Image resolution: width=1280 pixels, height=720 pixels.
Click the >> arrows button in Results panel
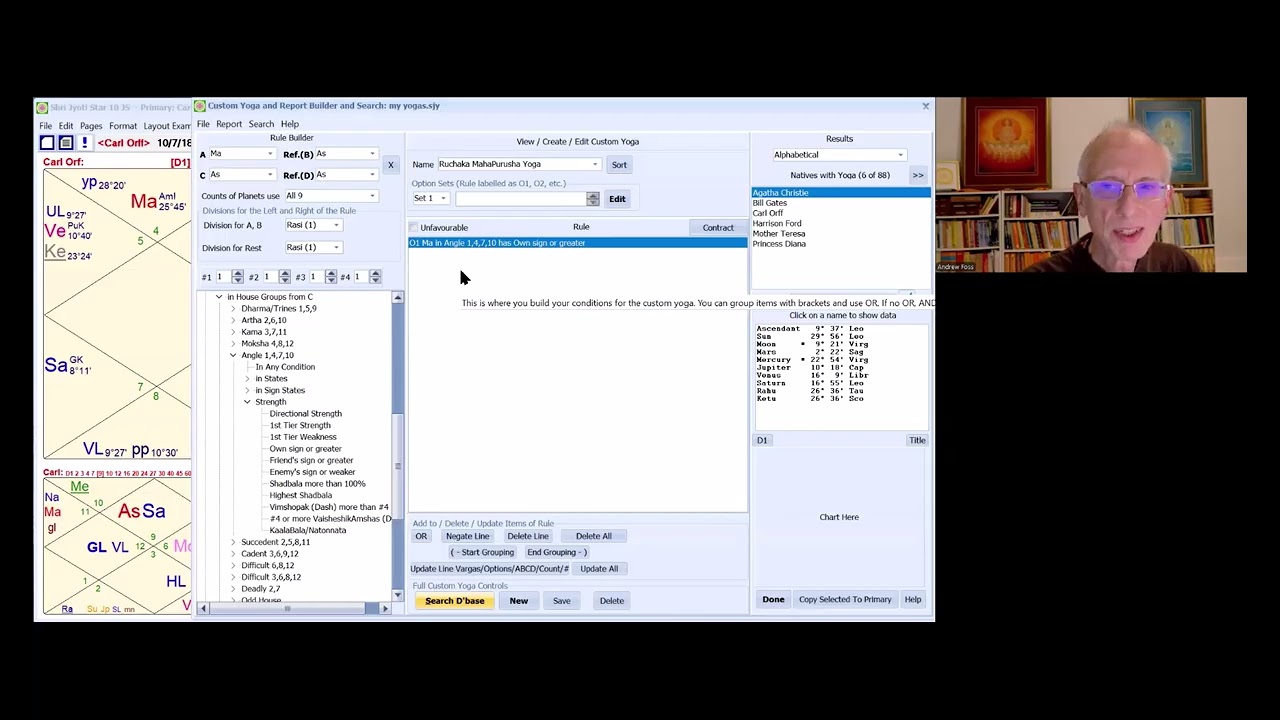pos(917,175)
